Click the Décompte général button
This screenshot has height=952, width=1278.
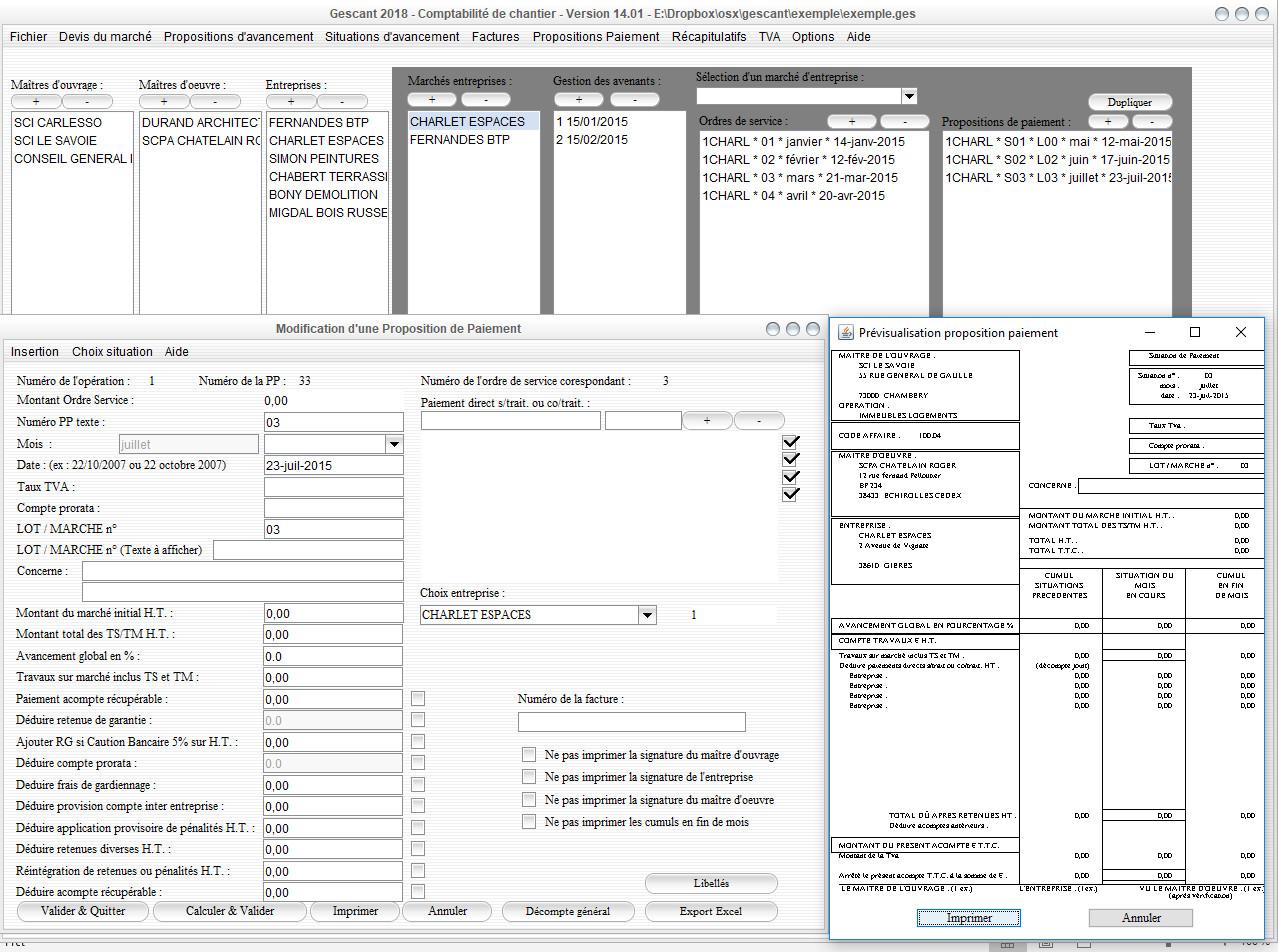568,911
